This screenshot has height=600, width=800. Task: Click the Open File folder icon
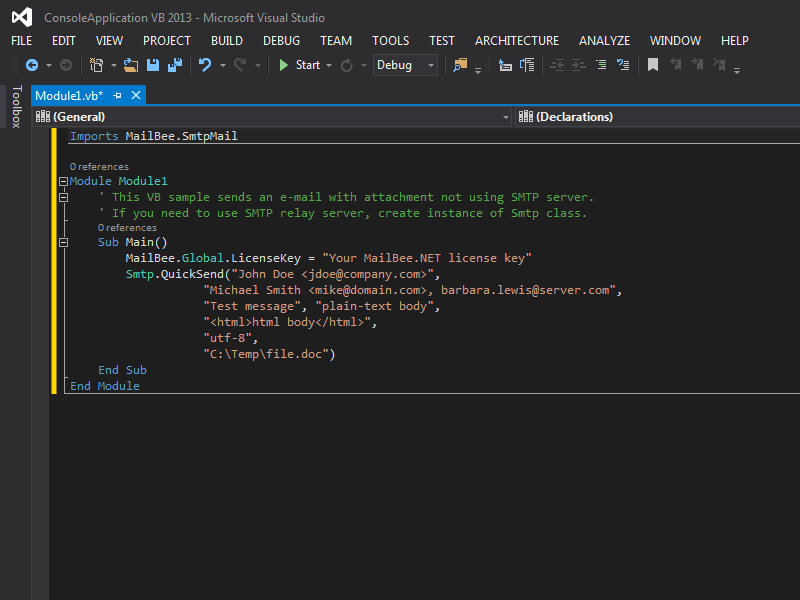click(131, 65)
